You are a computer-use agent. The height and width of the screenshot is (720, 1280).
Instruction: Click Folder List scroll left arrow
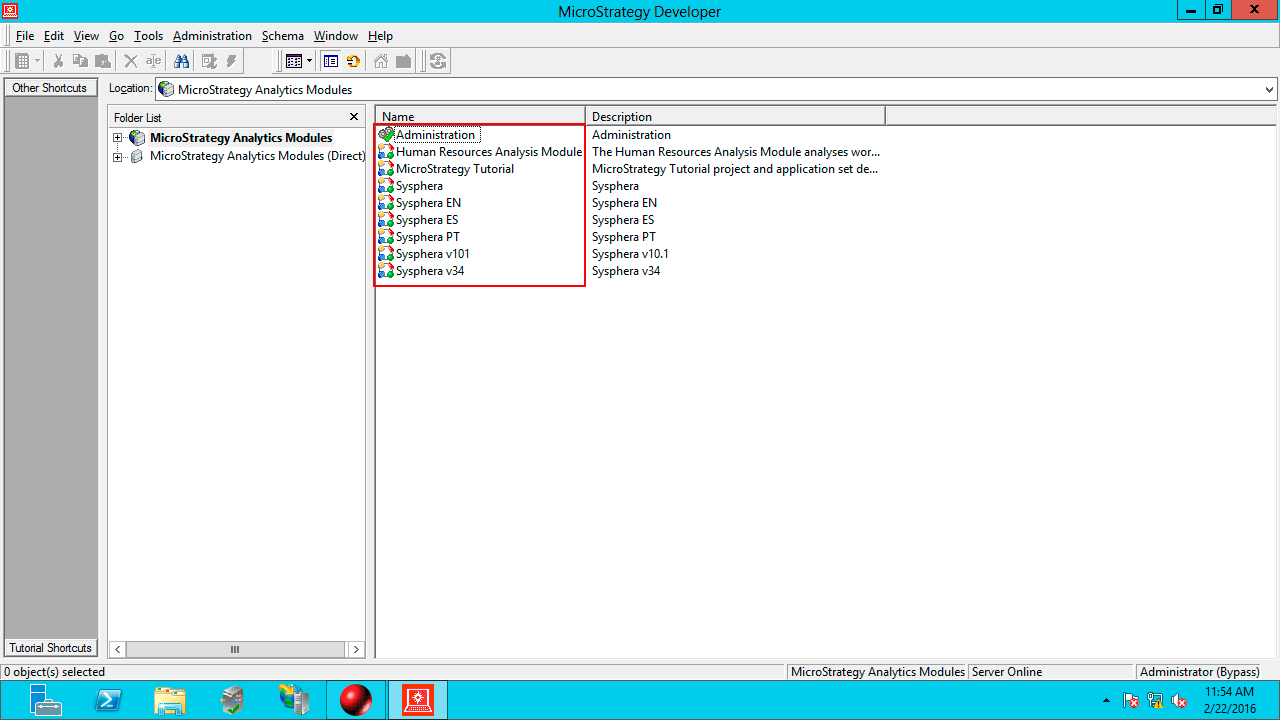click(x=117, y=649)
